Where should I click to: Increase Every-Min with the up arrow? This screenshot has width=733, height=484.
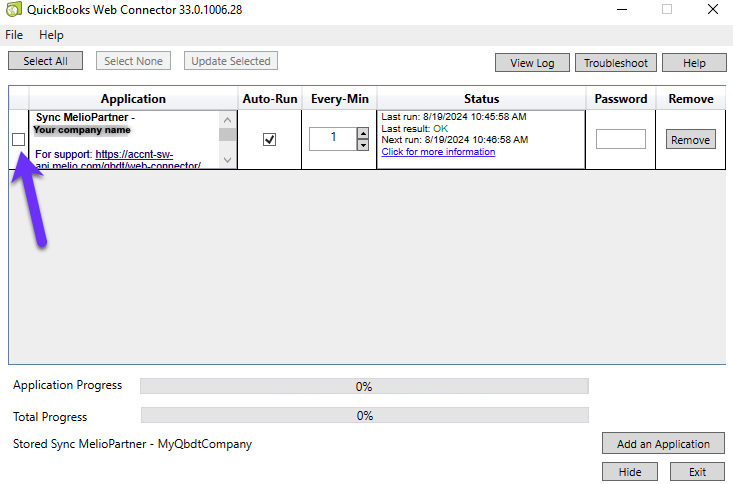click(x=363, y=133)
